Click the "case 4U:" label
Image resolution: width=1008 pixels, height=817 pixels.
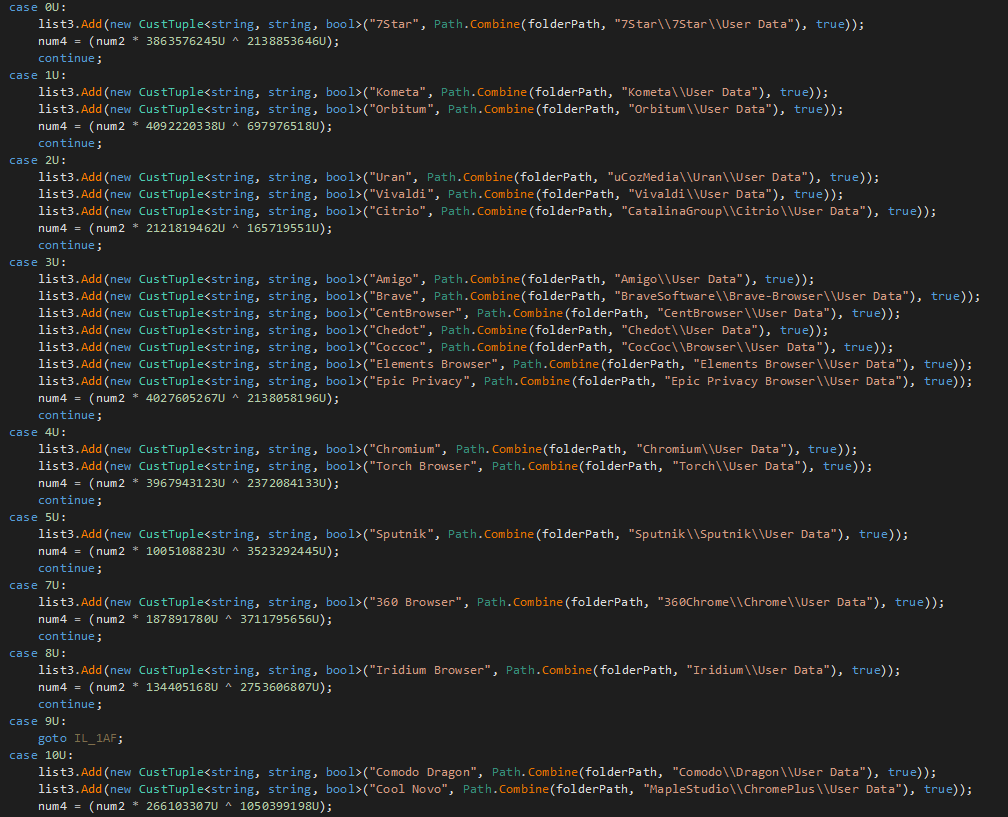(37, 433)
